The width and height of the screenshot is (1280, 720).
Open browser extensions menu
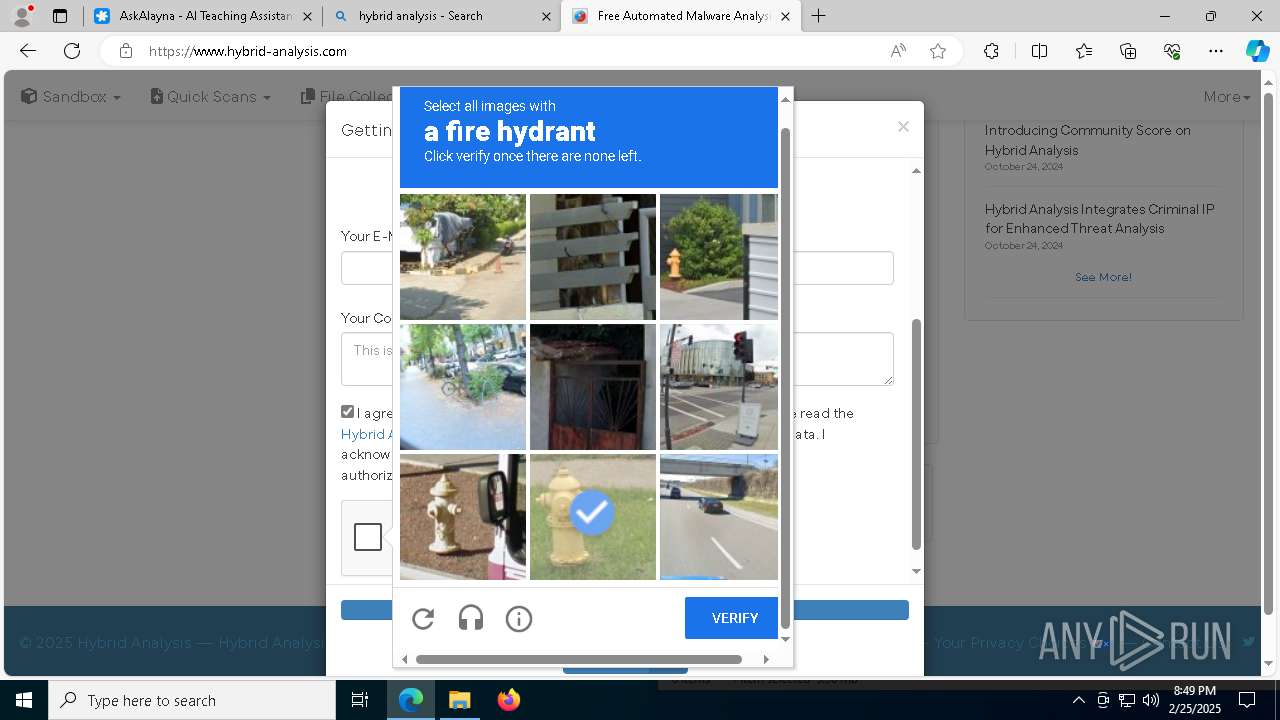coord(991,51)
